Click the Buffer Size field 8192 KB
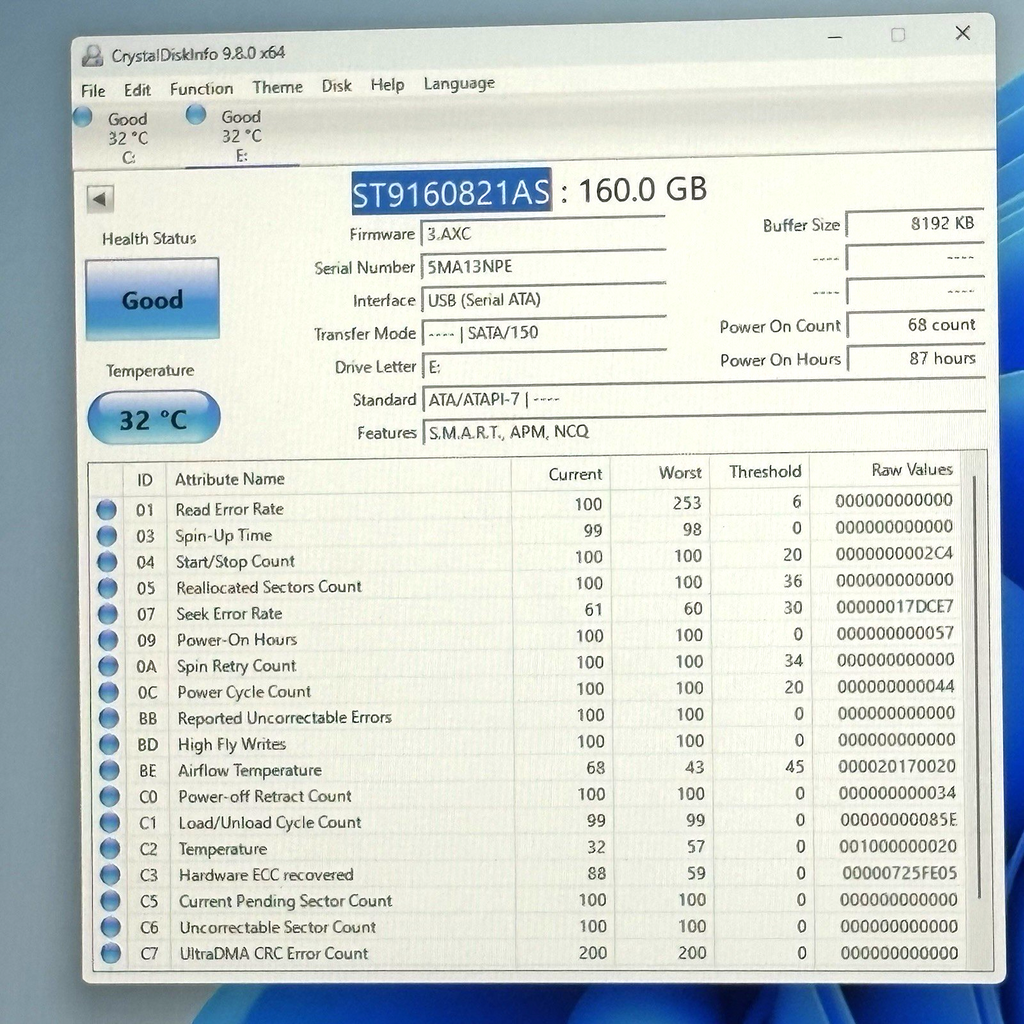The height and width of the screenshot is (1024, 1024). pos(915,224)
